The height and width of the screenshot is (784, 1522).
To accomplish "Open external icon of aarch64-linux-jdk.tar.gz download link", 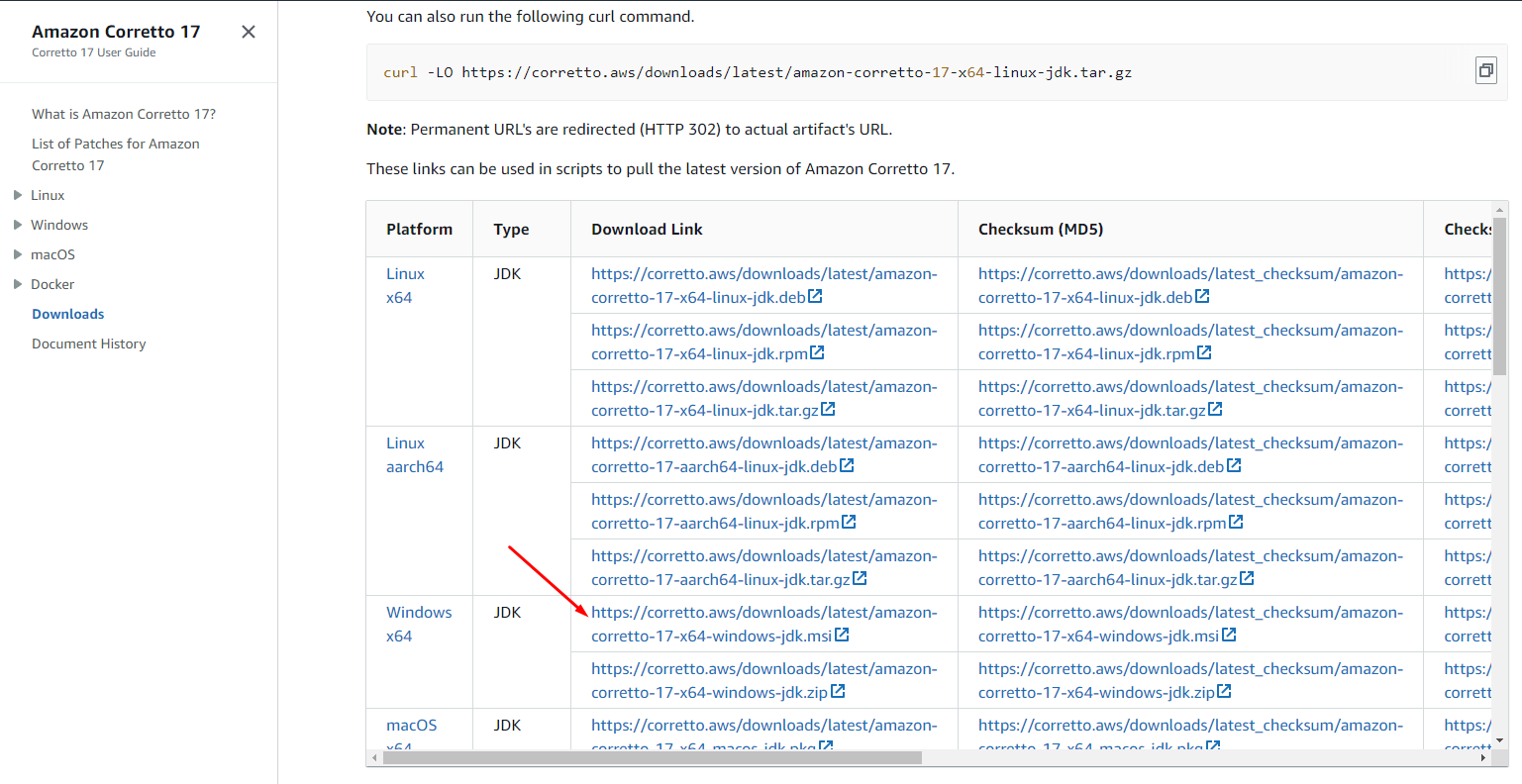I will point(860,578).
